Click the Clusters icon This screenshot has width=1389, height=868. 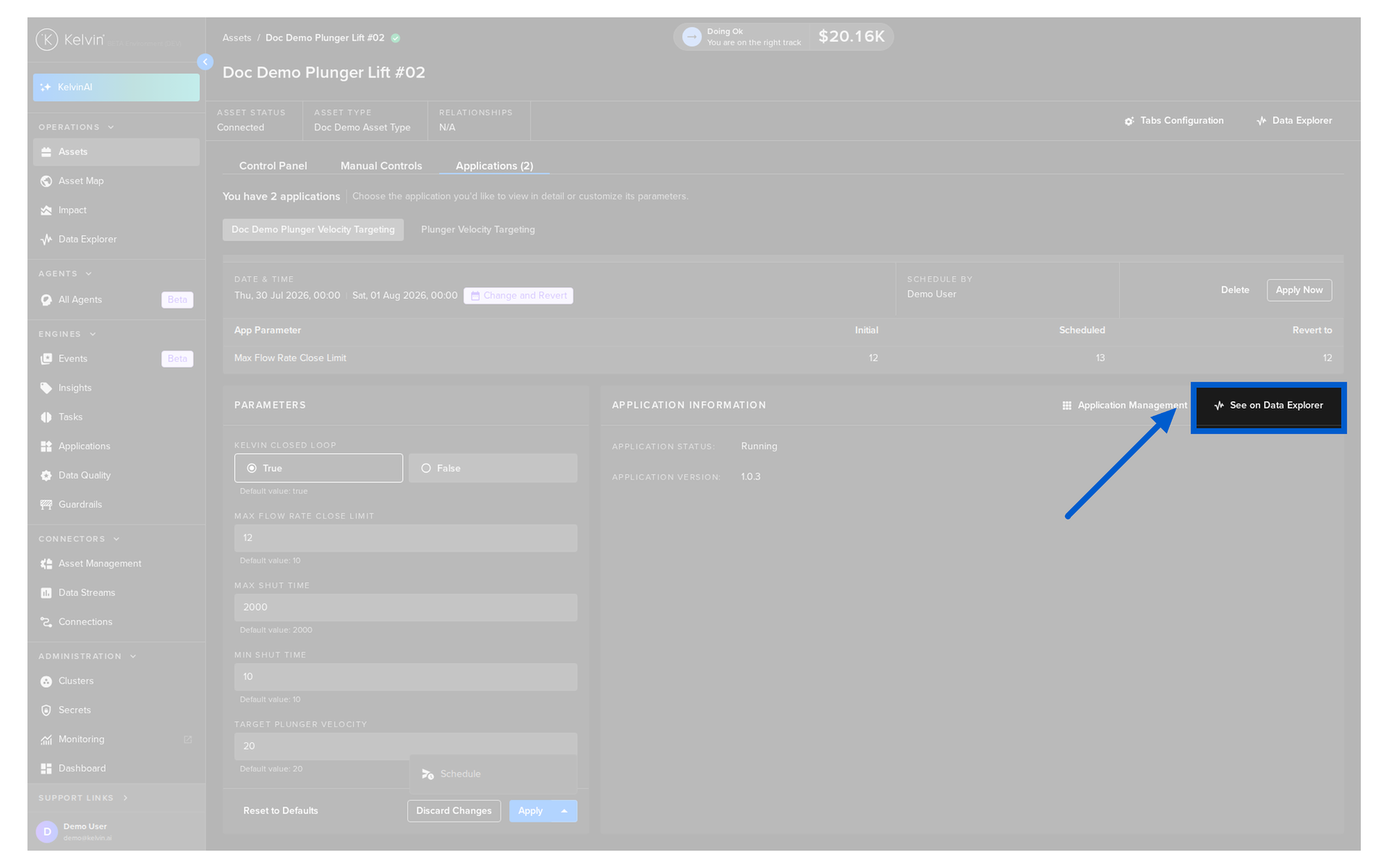(x=46, y=681)
